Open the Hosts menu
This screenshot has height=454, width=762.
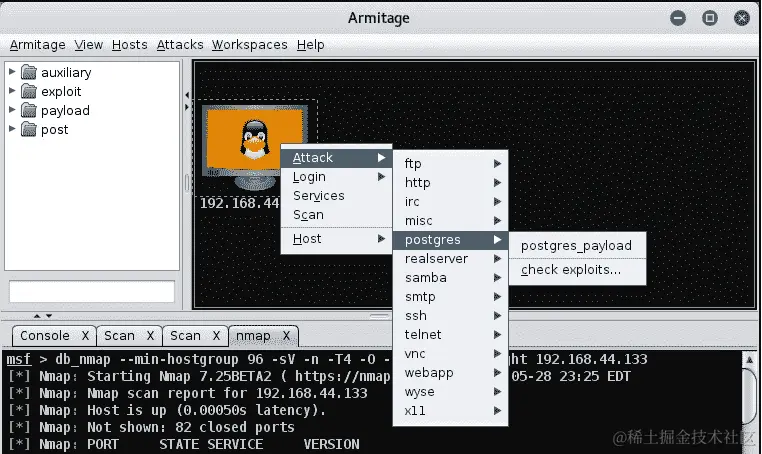[x=129, y=45]
